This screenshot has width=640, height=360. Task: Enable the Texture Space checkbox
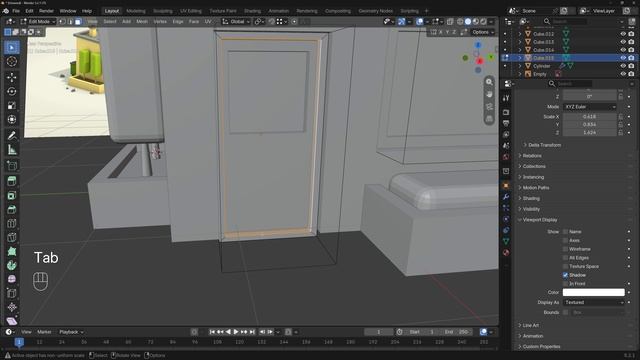565,266
